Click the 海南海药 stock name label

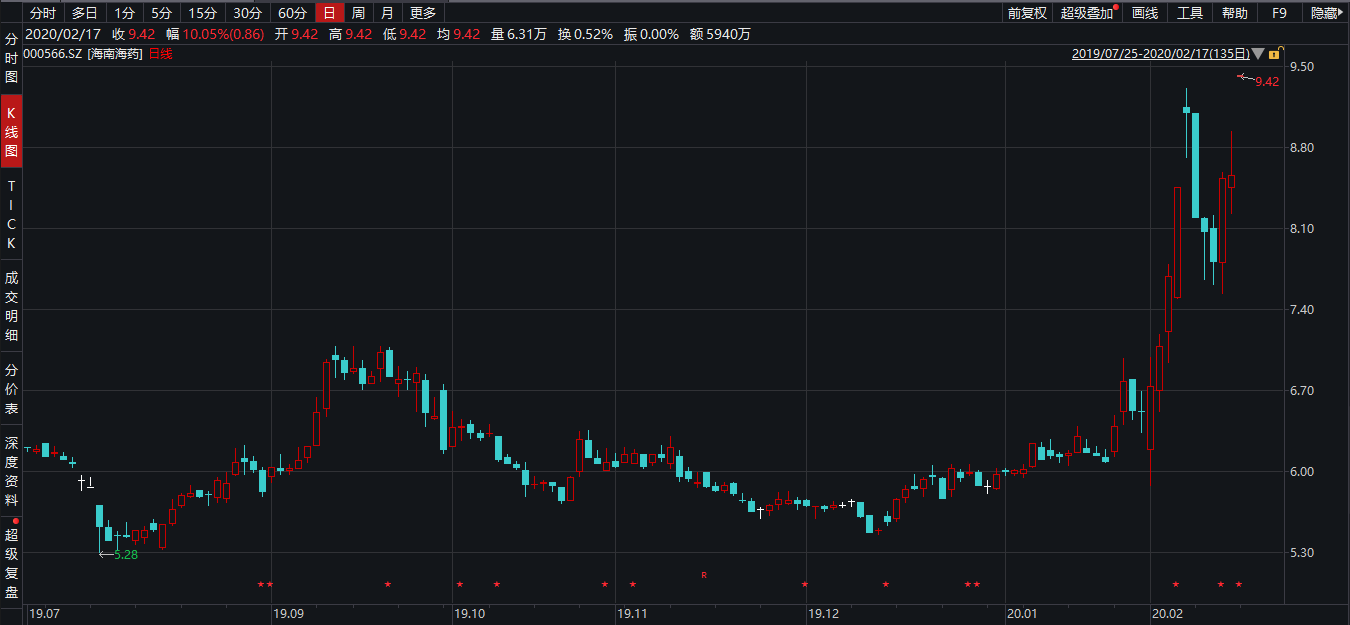[116, 54]
